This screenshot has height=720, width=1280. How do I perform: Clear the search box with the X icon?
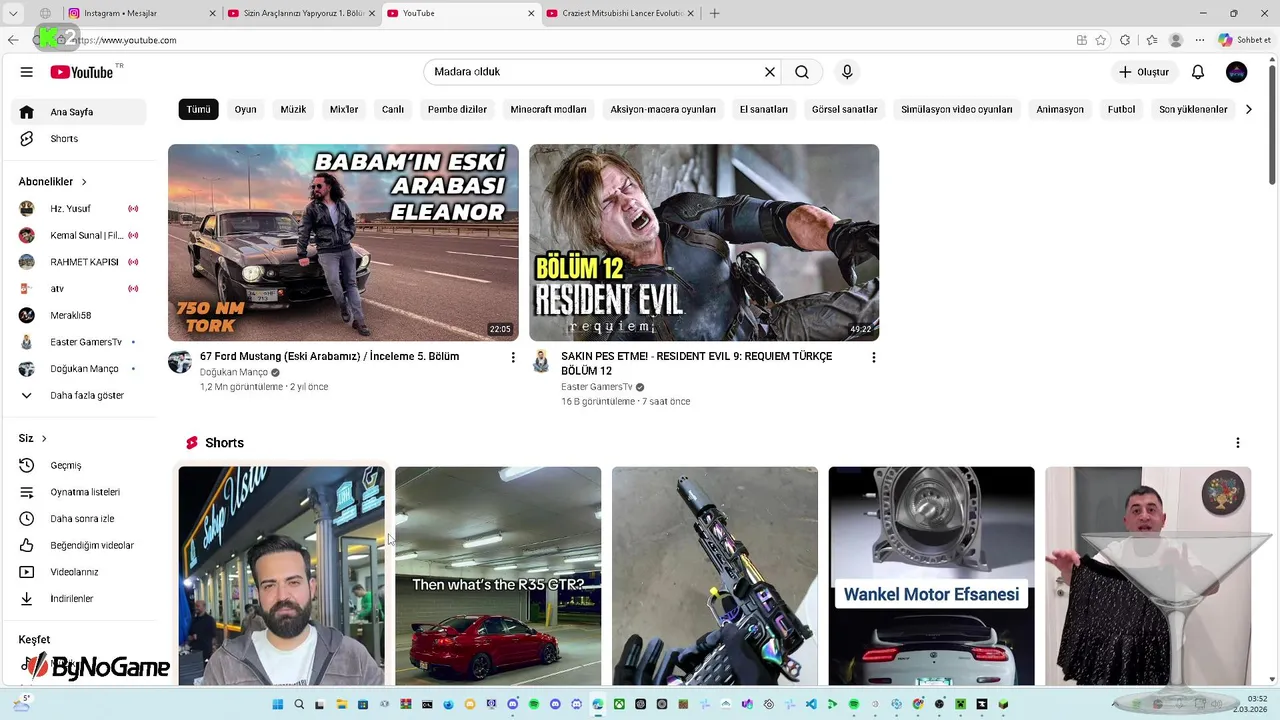770,72
